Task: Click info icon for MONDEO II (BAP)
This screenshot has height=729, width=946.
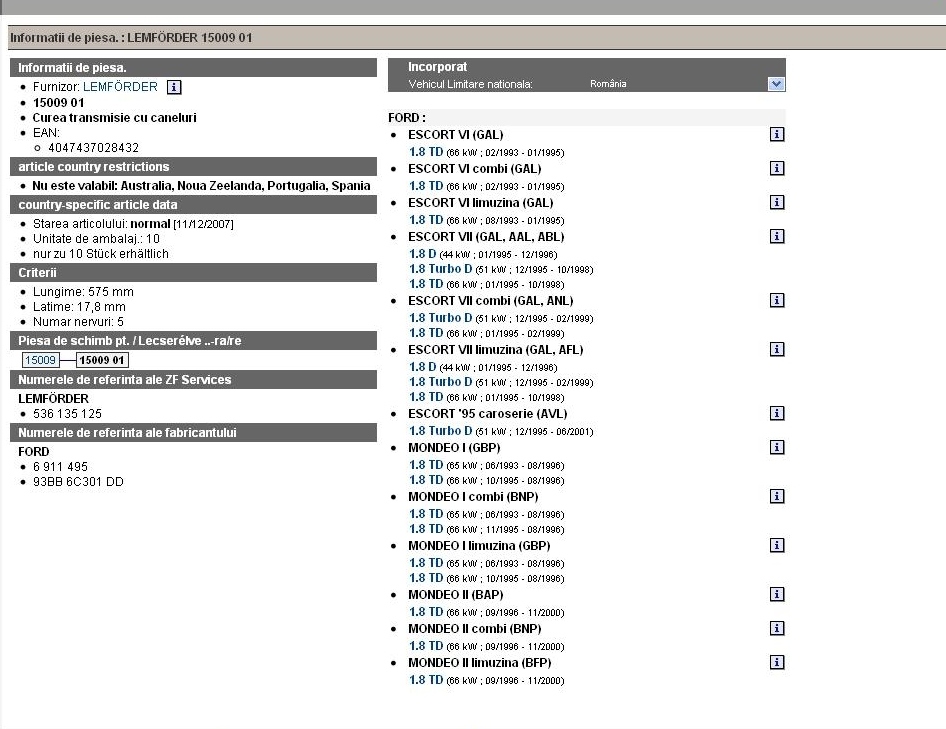Action: pyautogui.click(x=777, y=594)
